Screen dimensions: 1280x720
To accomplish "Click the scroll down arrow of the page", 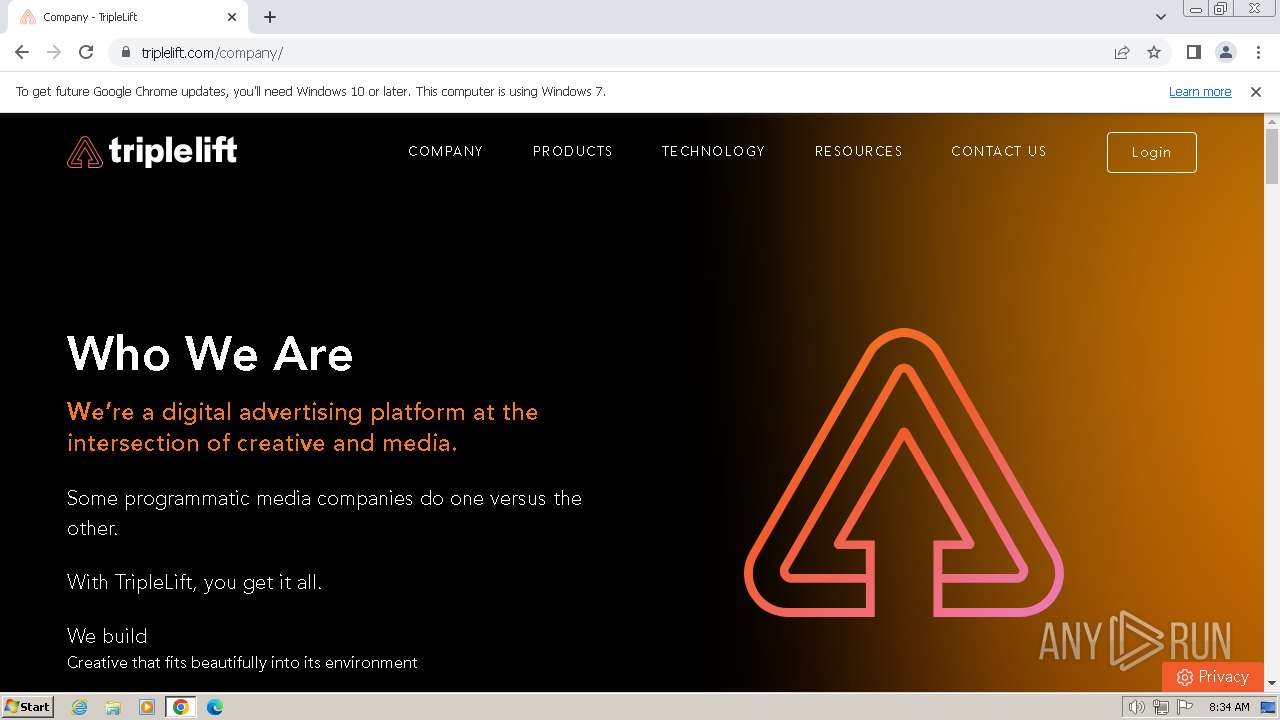I will (x=1272, y=683).
